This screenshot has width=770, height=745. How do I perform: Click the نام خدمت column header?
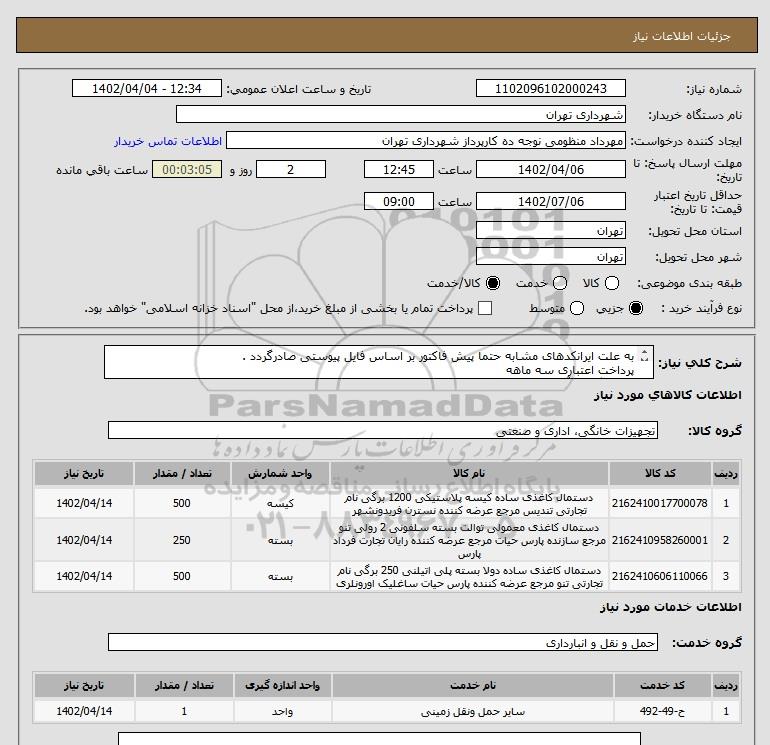[472, 686]
